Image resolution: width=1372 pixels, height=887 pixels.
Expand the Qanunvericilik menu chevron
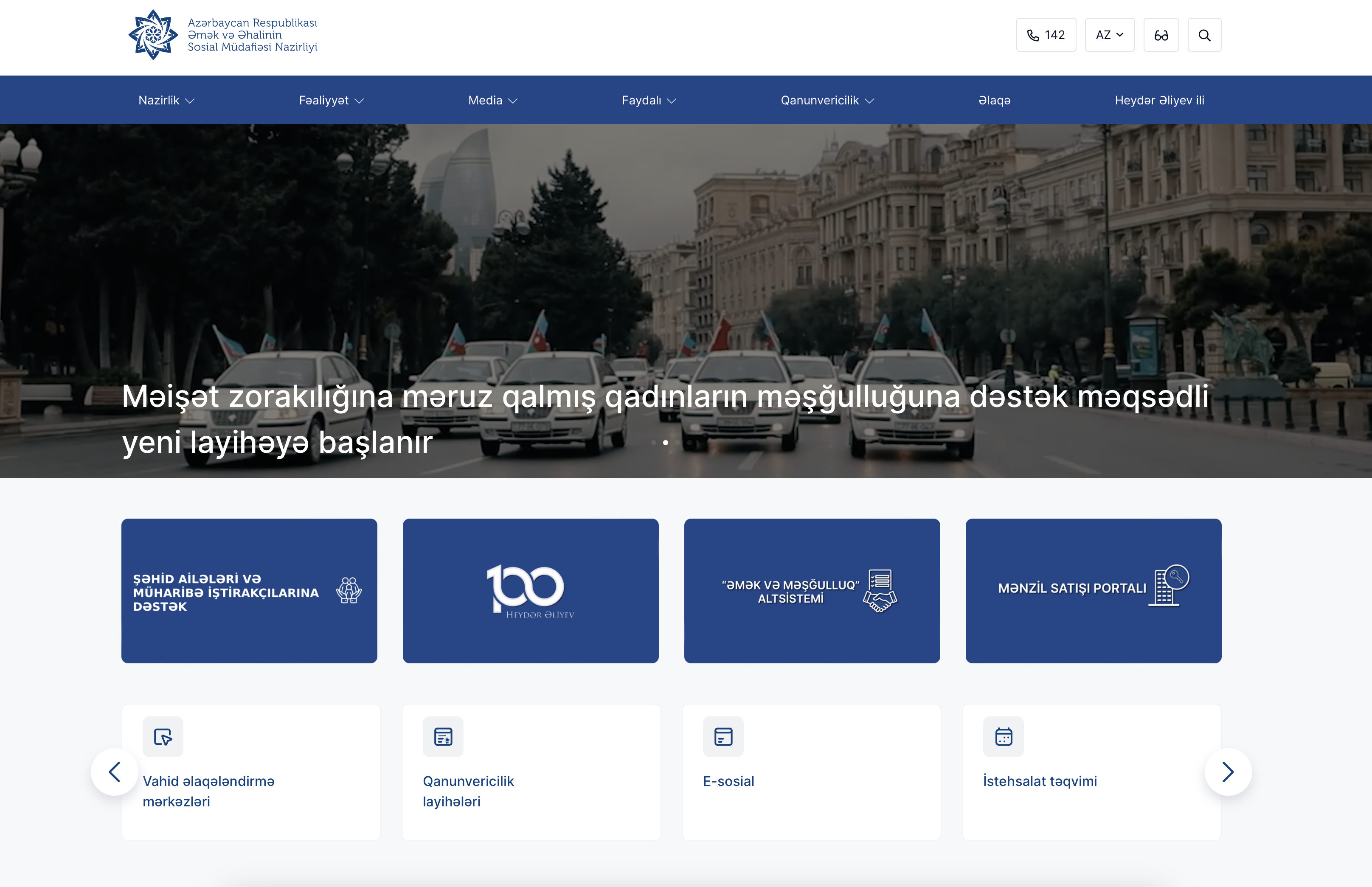point(870,101)
